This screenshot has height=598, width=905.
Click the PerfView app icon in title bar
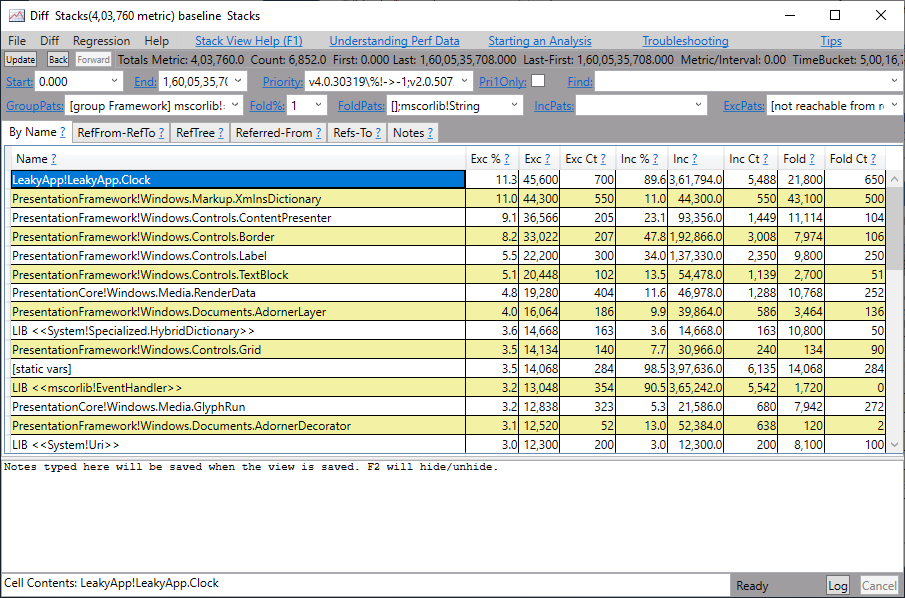point(16,16)
